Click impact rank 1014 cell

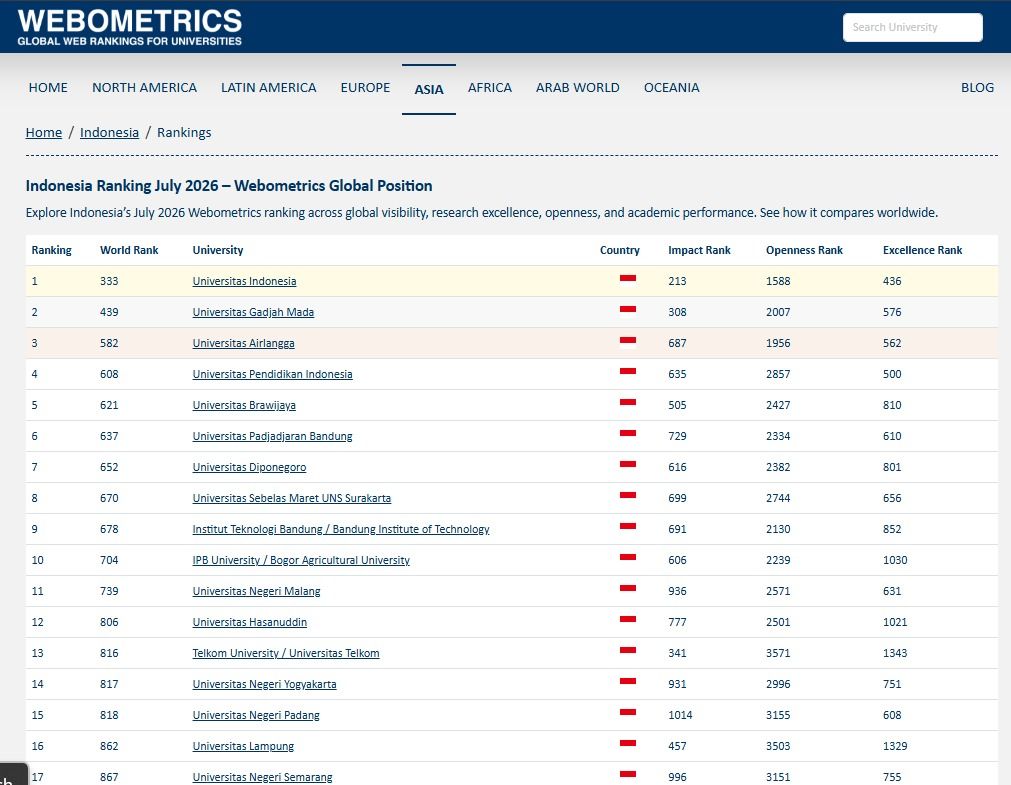(x=680, y=715)
